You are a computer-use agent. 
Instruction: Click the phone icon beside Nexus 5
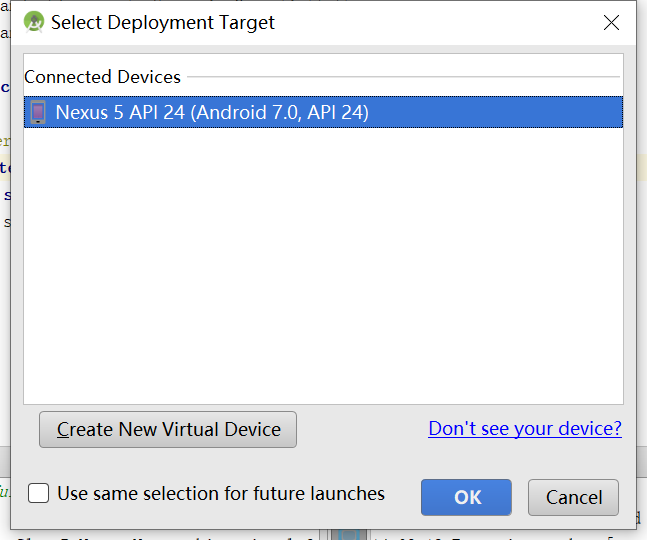click(x=38, y=112)
